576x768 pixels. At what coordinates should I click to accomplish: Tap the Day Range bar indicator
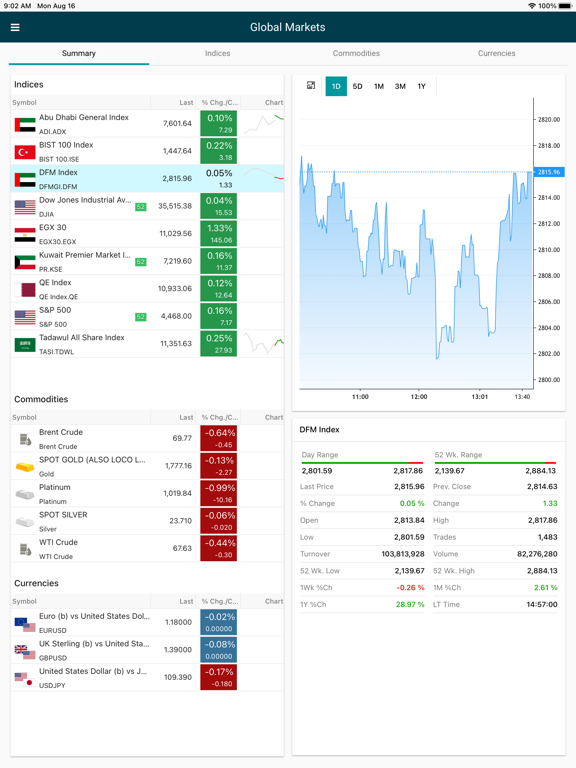(x=362, y=463)
